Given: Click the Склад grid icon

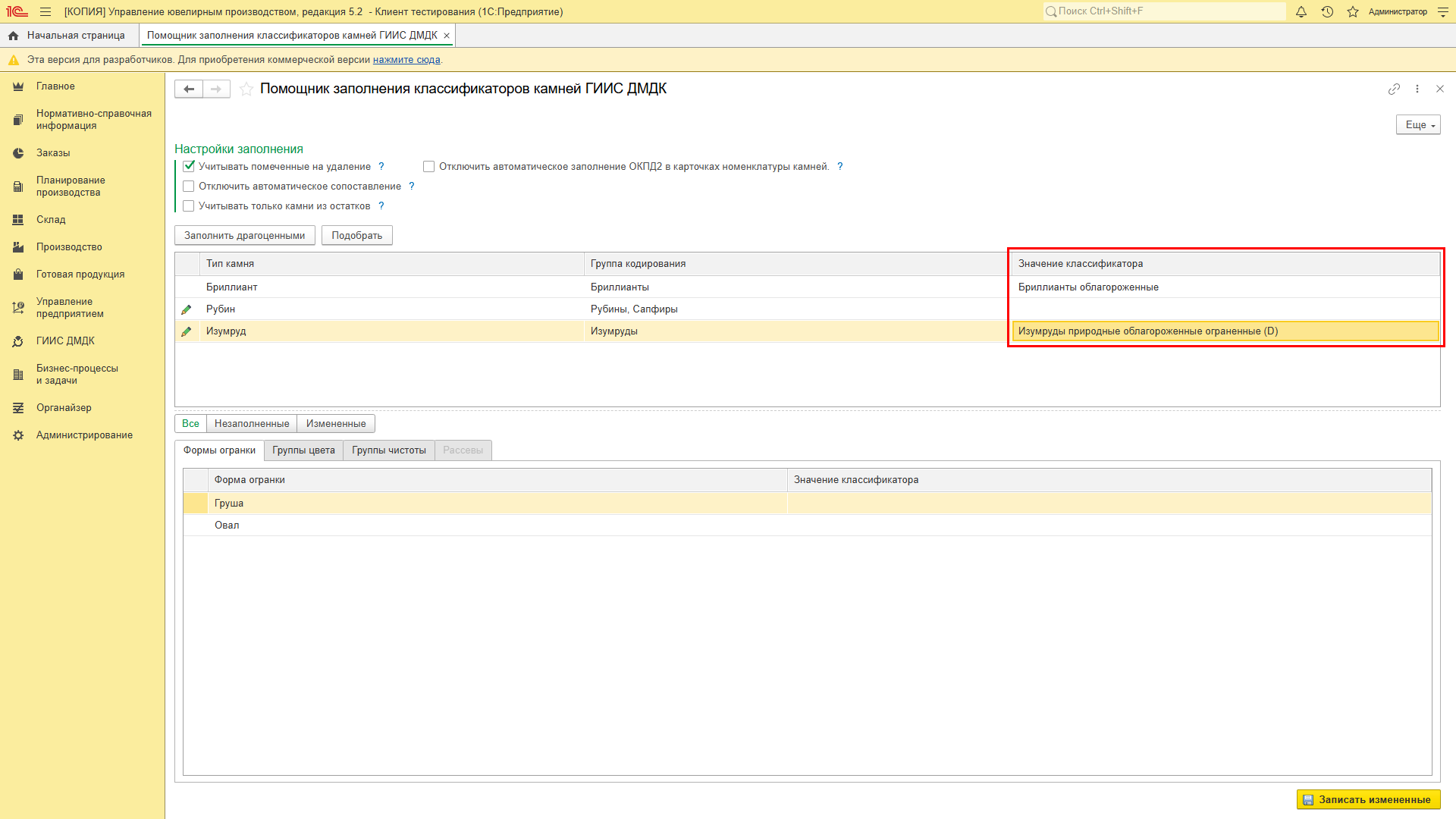Looking at the screenshot, I should (x=18, y=220).
